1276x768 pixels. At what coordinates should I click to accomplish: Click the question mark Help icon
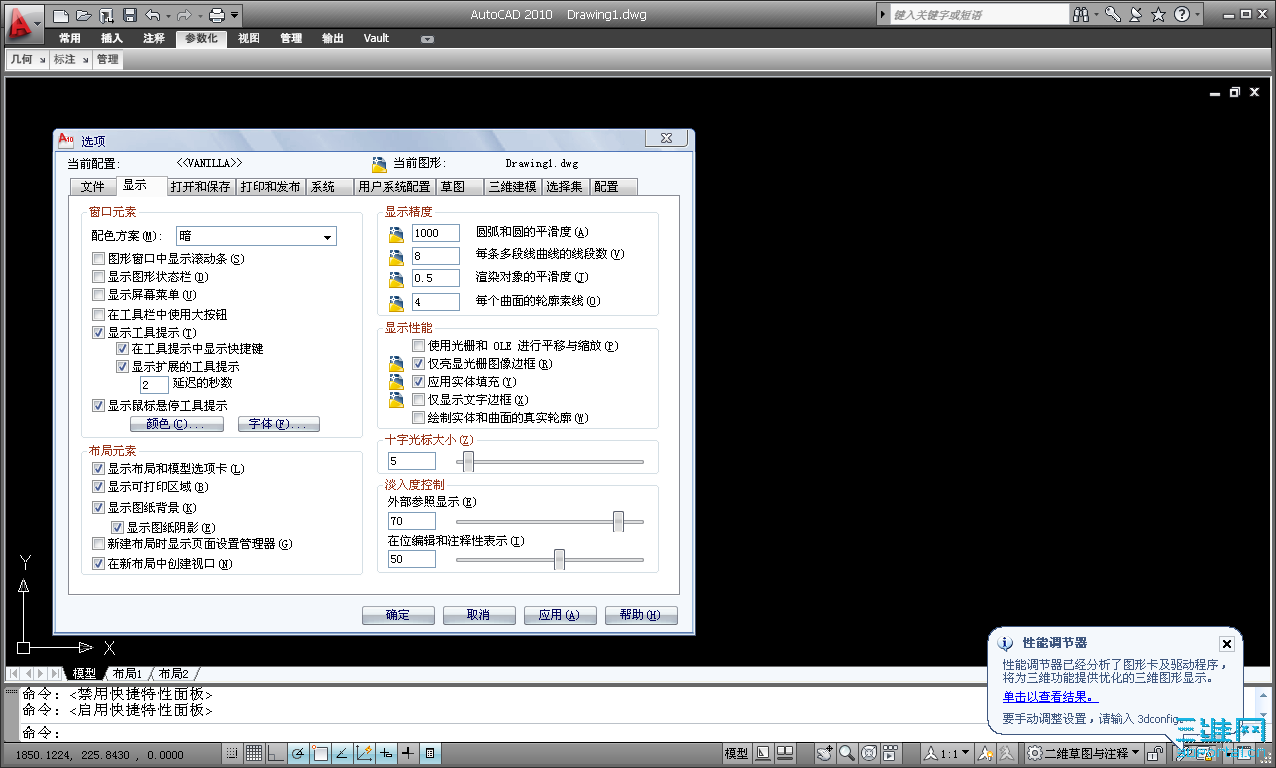tap(1181, 15)
